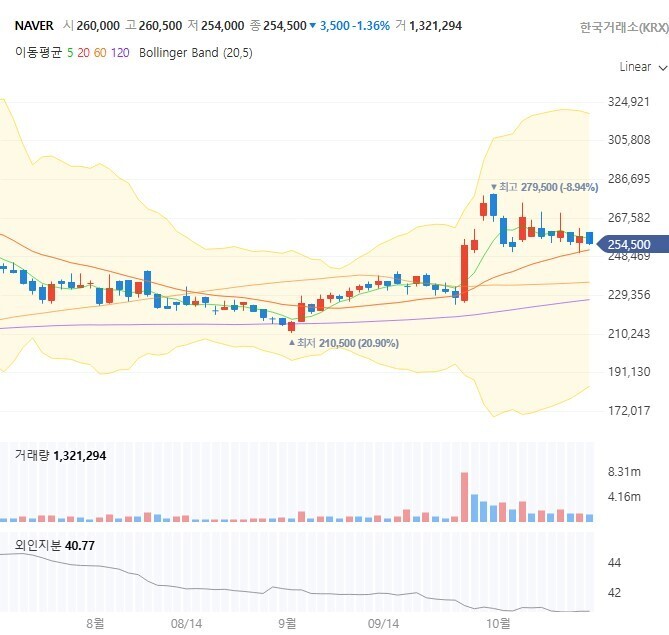
Task: Click the 42 foreign ownership axis label
Action: (614, 592)
